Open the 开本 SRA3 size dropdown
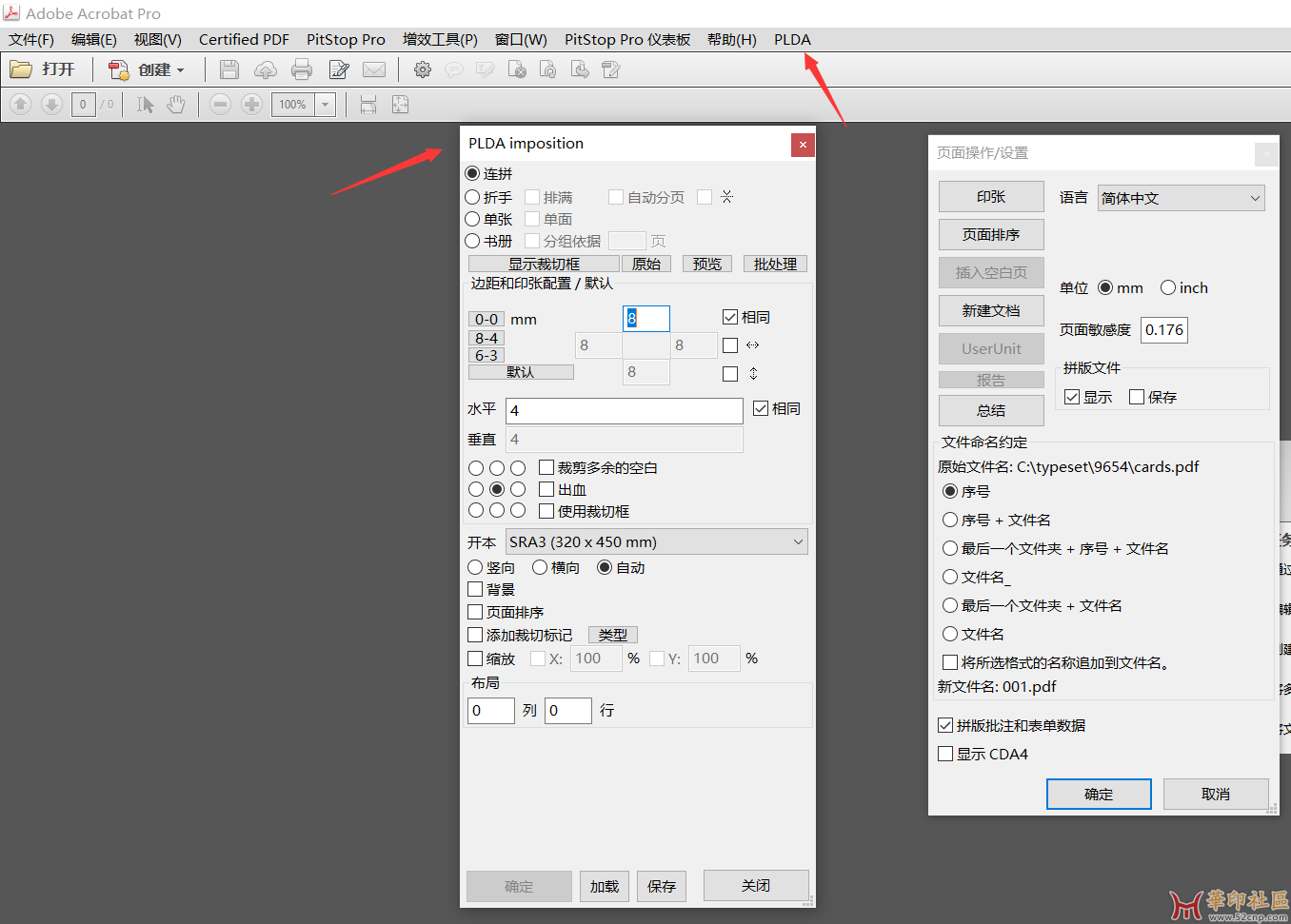This screenshot has width=1291, height=924. pos(657,541)
